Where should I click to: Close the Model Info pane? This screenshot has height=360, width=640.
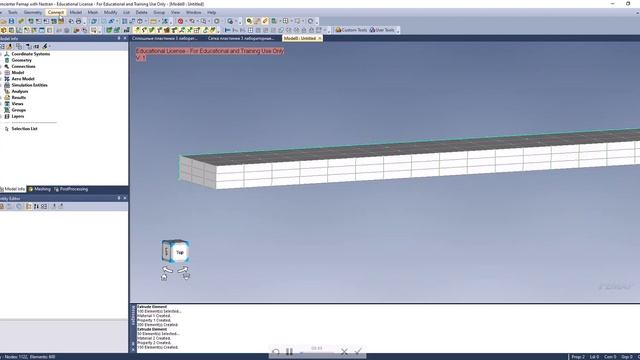pos(125,38)
